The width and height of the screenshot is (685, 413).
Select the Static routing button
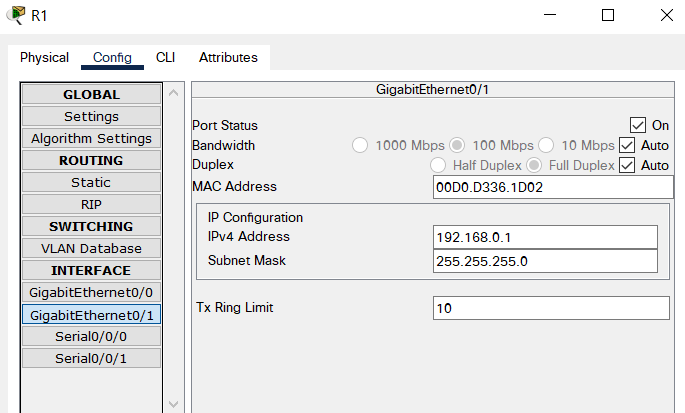pos(91,182)
